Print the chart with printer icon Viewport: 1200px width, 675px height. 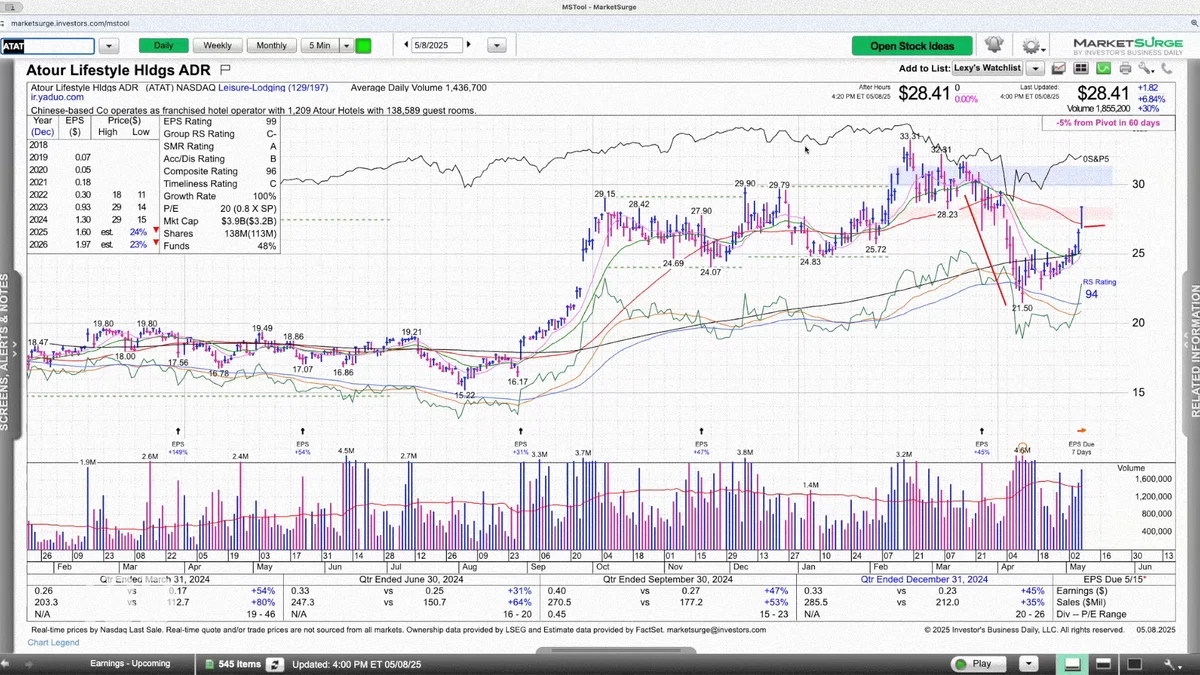(x=1125, y=68)
